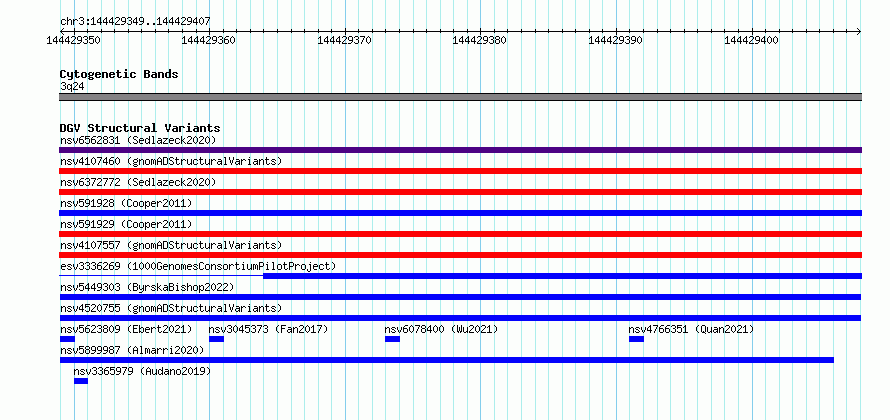Click the arrowhead ending the coordinate ruler
890x420 pixels.
pyautogui.click(x=859, y=31)
